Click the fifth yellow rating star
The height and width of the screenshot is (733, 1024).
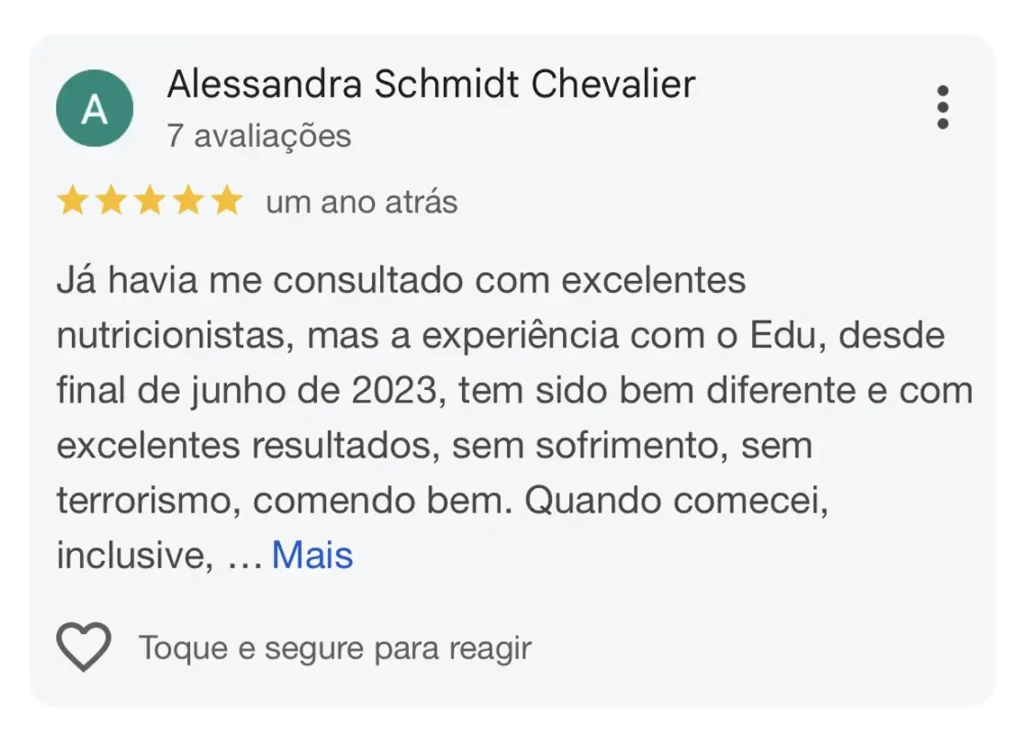pos(227,200)
